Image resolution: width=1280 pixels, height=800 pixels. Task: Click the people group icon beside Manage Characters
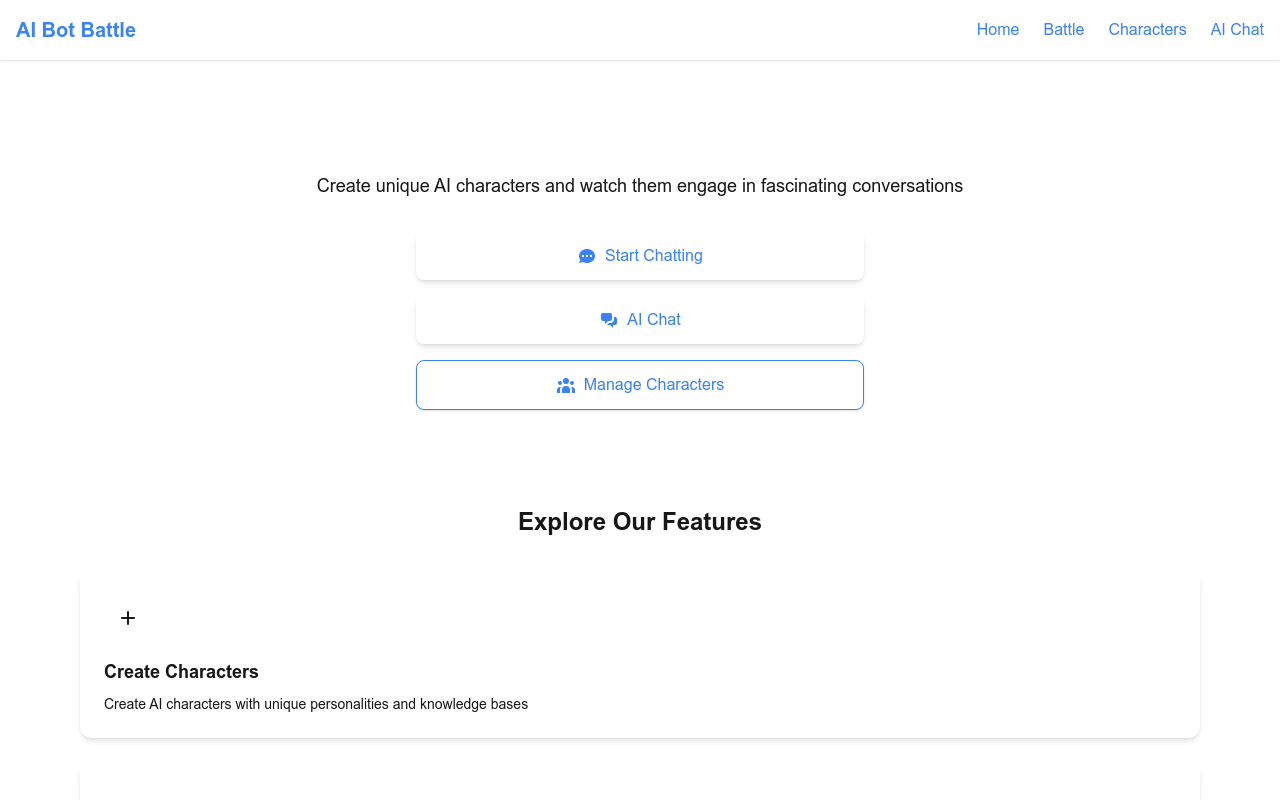click(x=566, y=385)
